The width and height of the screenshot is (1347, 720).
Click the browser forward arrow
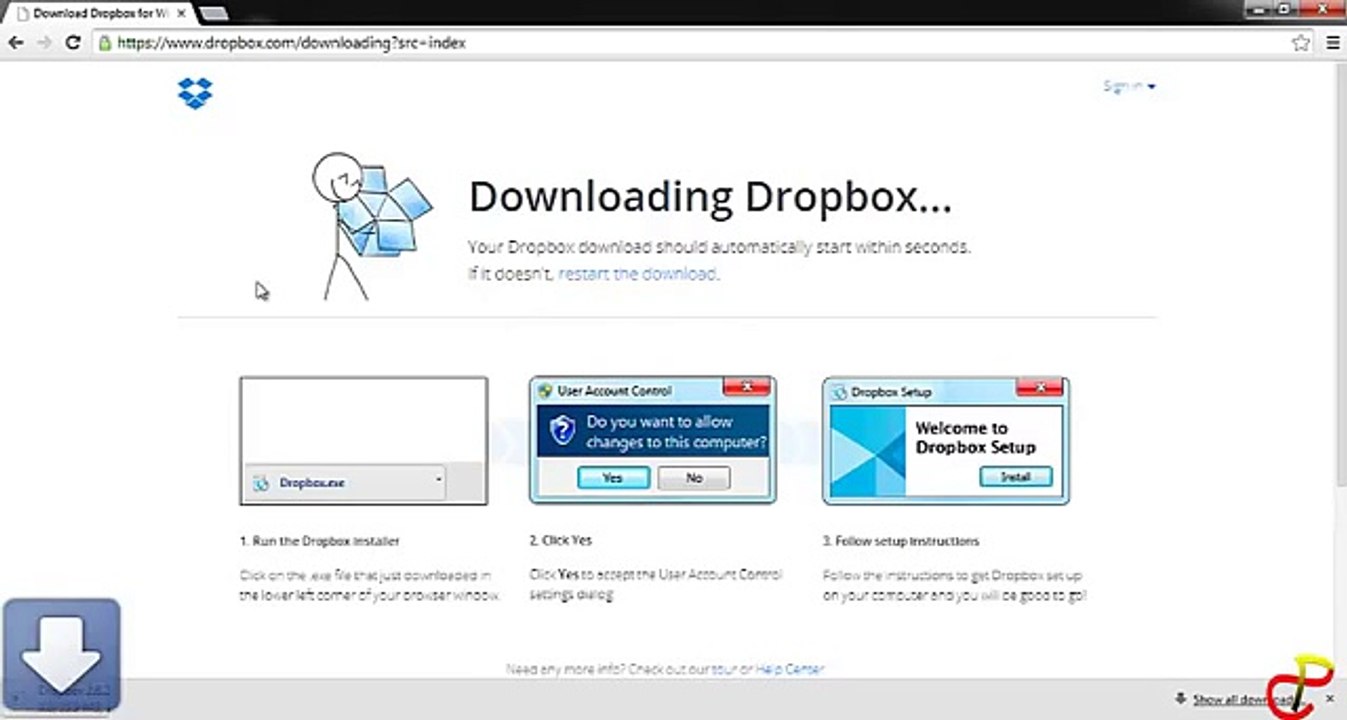tap(44, 43)
